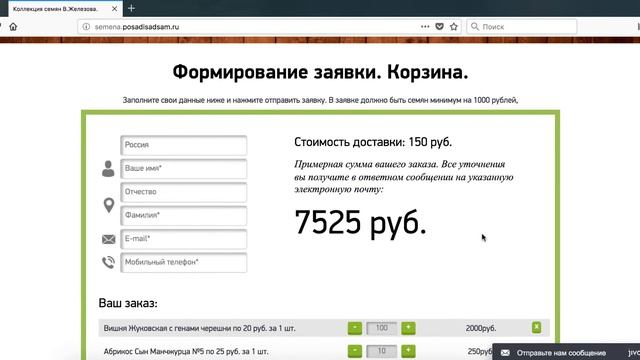Image resolution: width=640 pixels, height=360 pixels.
Task: Click the 250руб. row price
Action: [480, 351]
